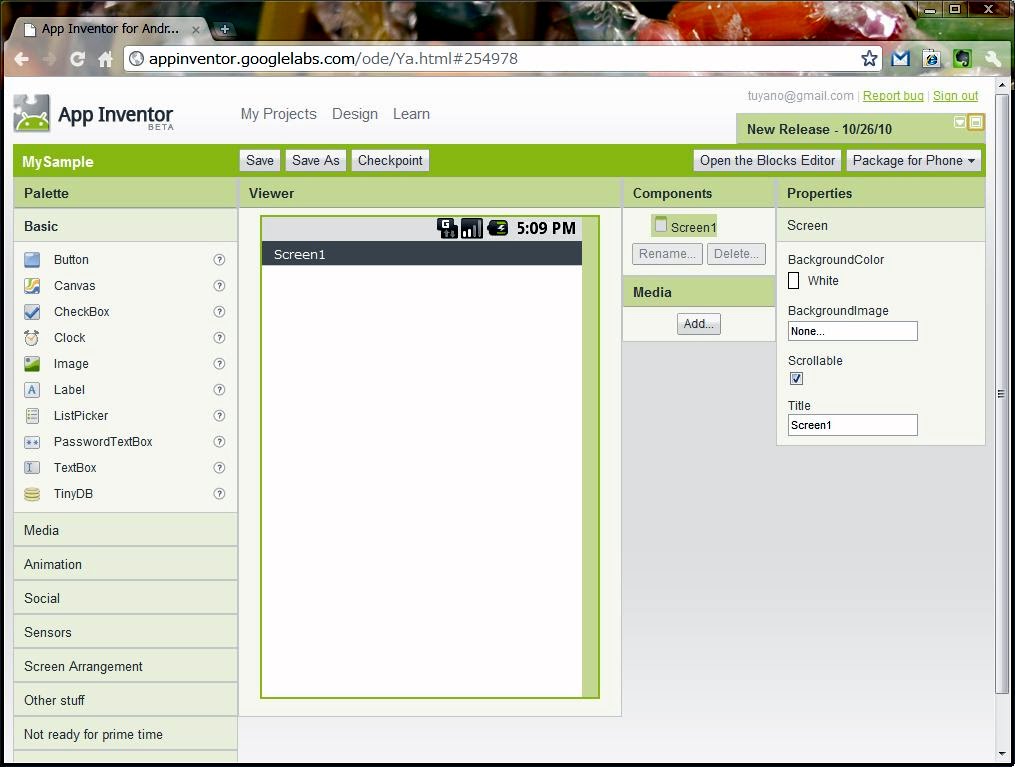Click the Report bug link
1015x767 pixels.
tap(893, 96)
